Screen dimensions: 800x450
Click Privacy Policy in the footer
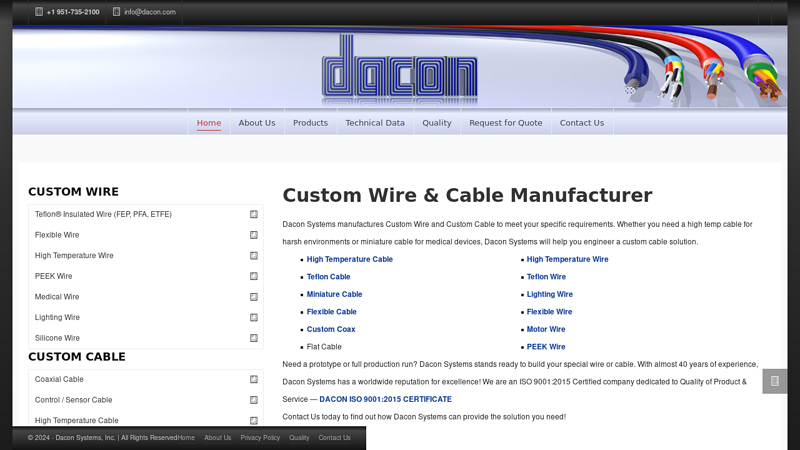coord(260,438)
